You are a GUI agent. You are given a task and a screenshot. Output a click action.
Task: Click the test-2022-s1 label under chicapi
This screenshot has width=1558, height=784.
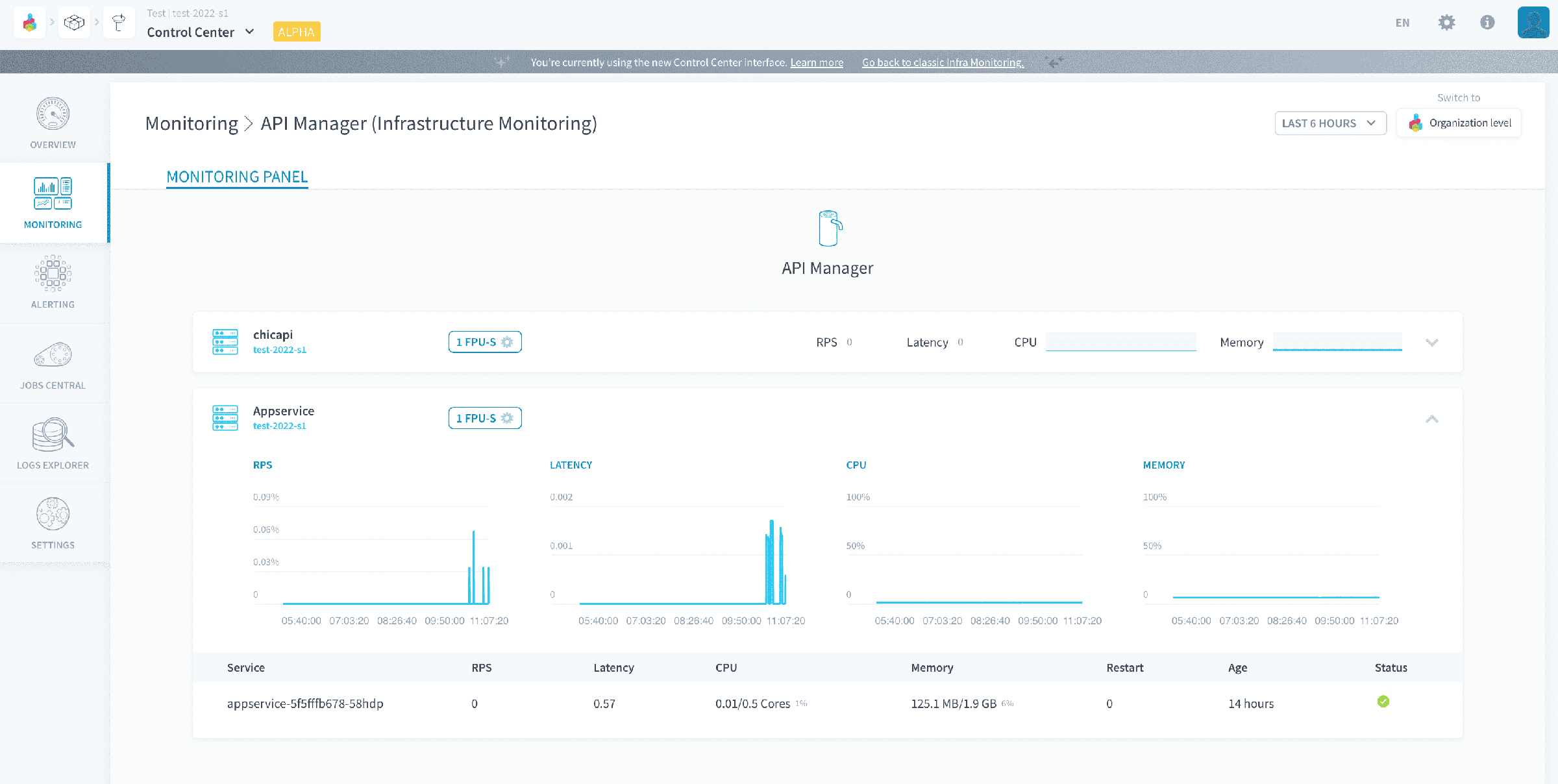tap(280, 350)
